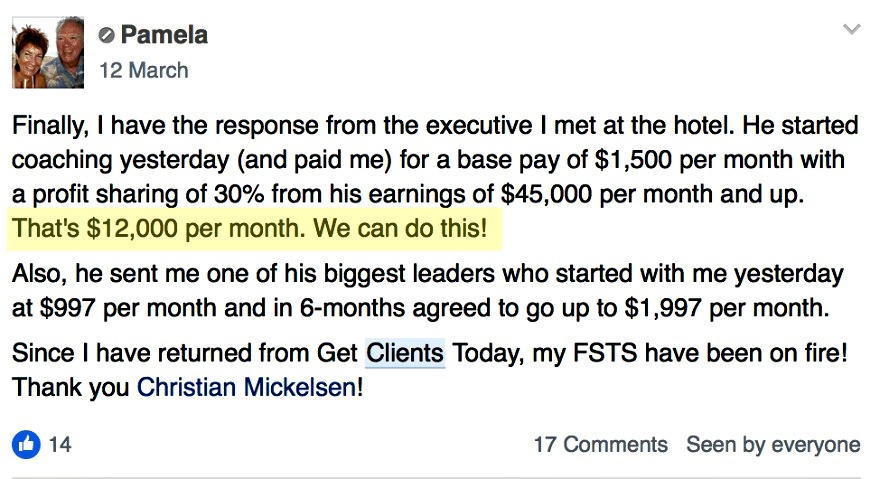Click the highlighted word Clients
This screenshot has width=881, height=479.
click(405, 353)
